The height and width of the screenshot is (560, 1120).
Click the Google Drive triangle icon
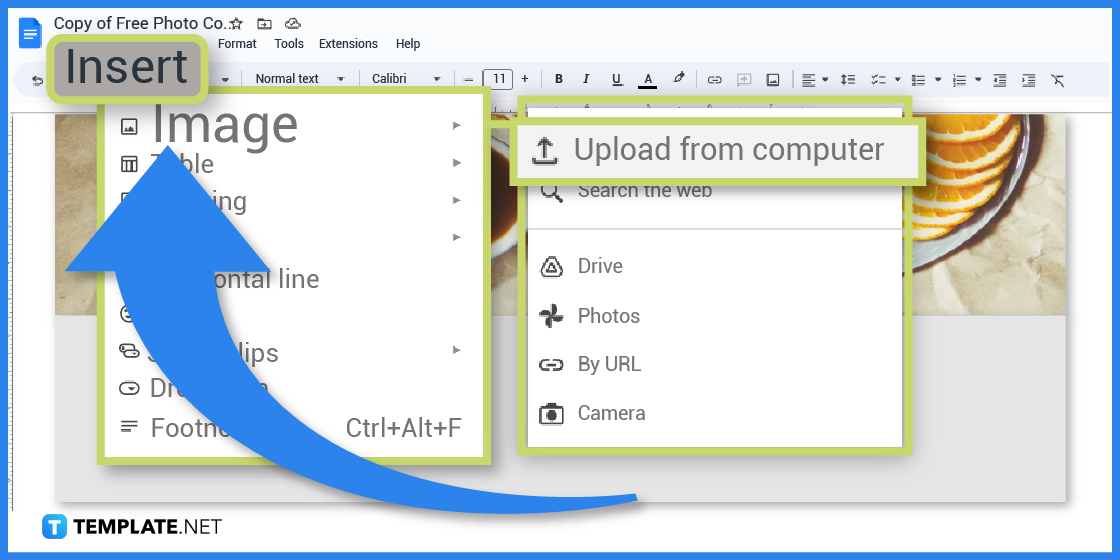pos(551,266)
